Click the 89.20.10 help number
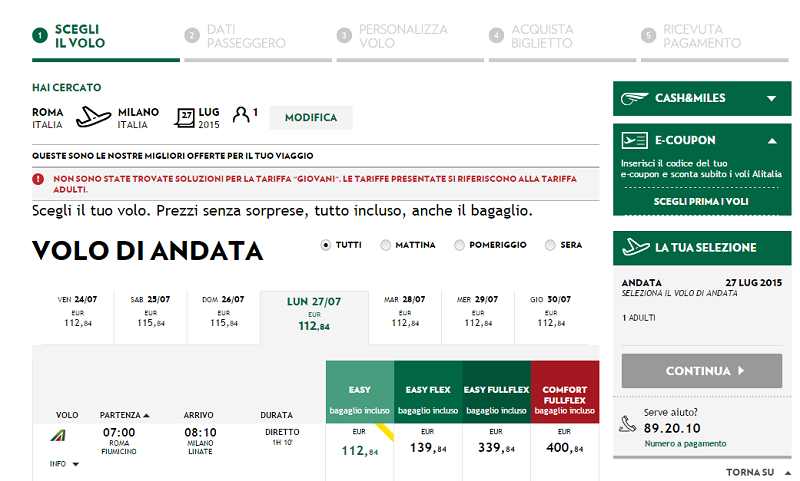The height and width of the screenshot is (481, 800). [672, 428]
